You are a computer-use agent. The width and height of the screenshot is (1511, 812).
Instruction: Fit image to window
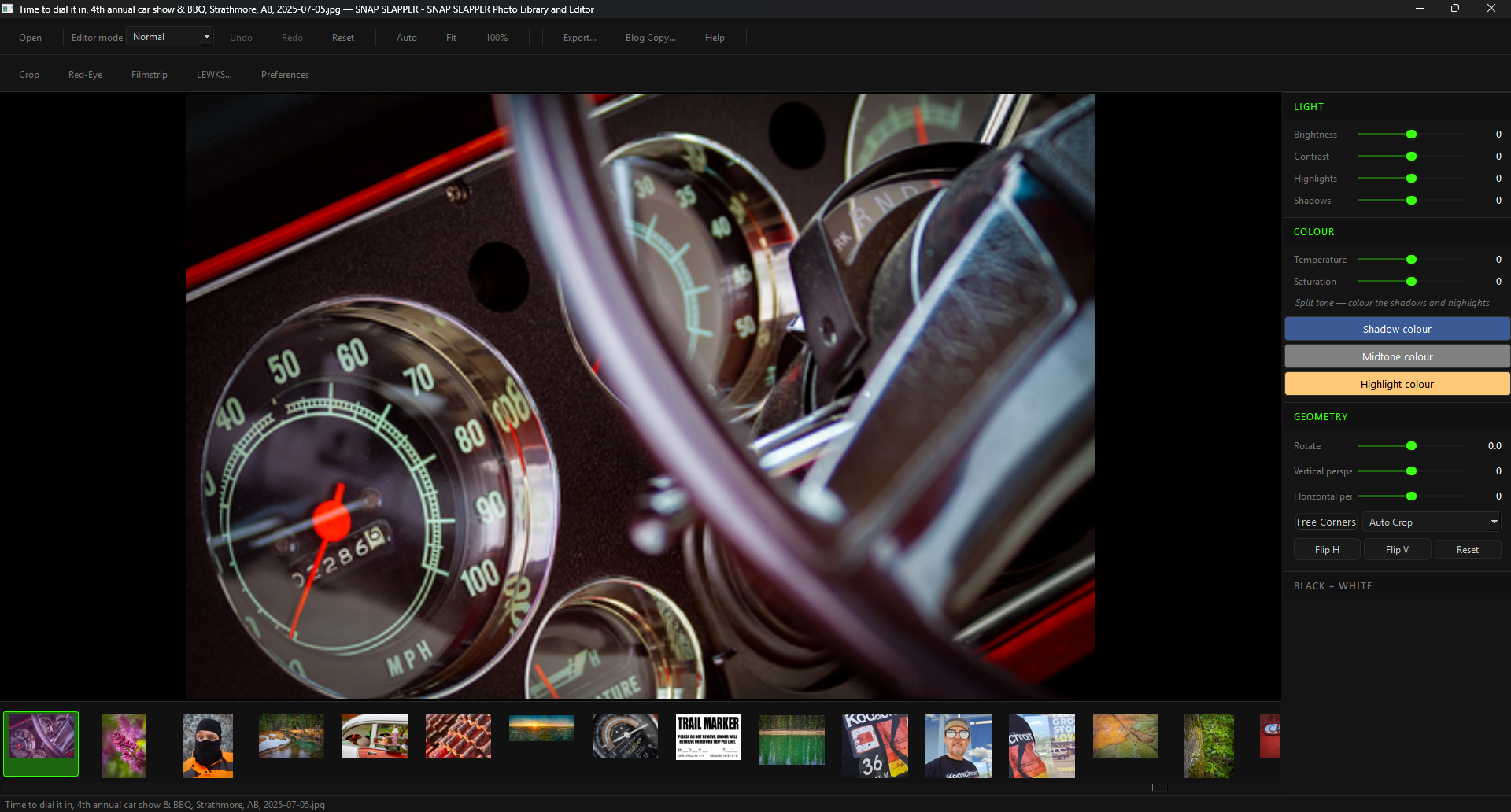[x=451, y=38]
